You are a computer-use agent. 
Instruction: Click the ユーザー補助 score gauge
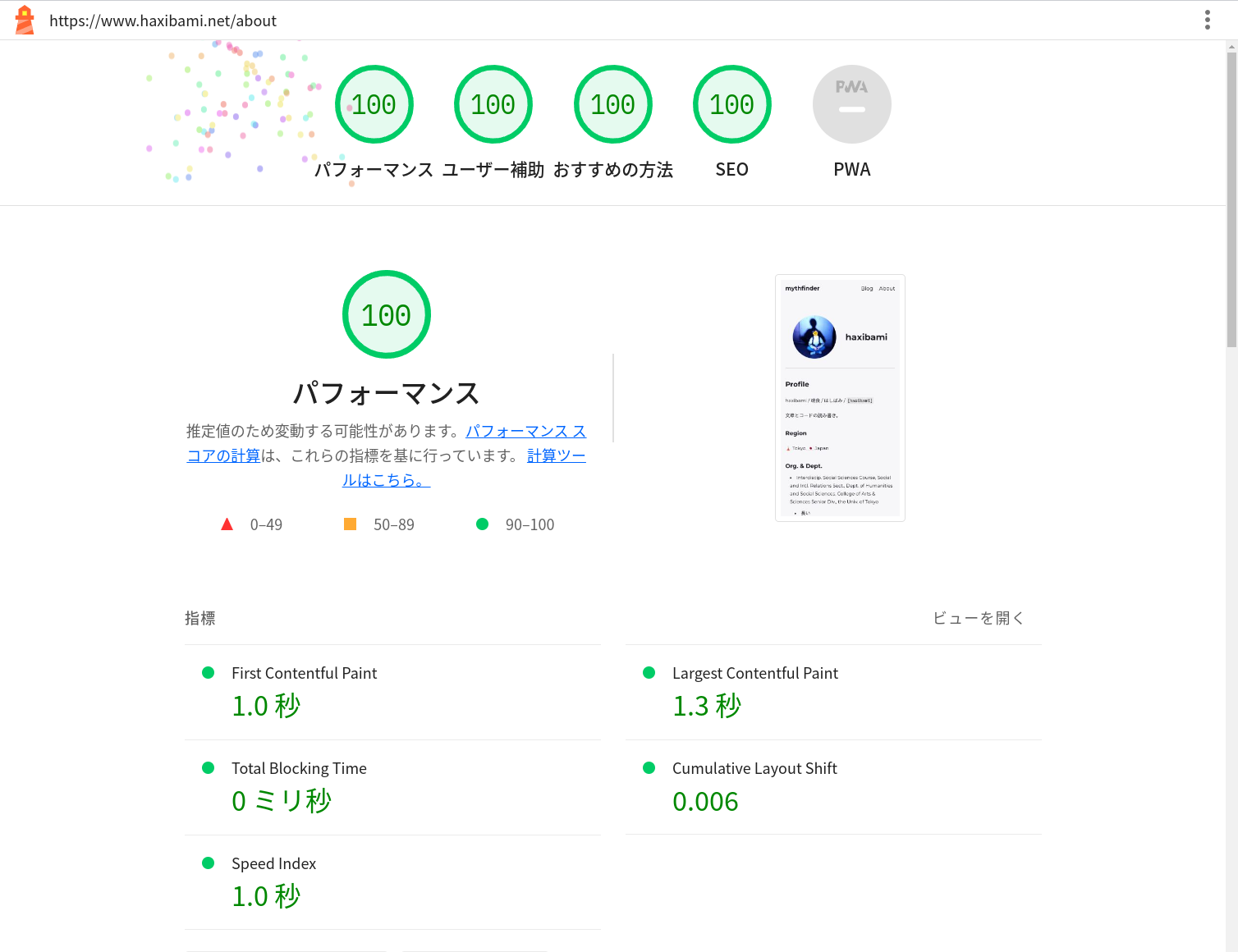pos(493,103)
